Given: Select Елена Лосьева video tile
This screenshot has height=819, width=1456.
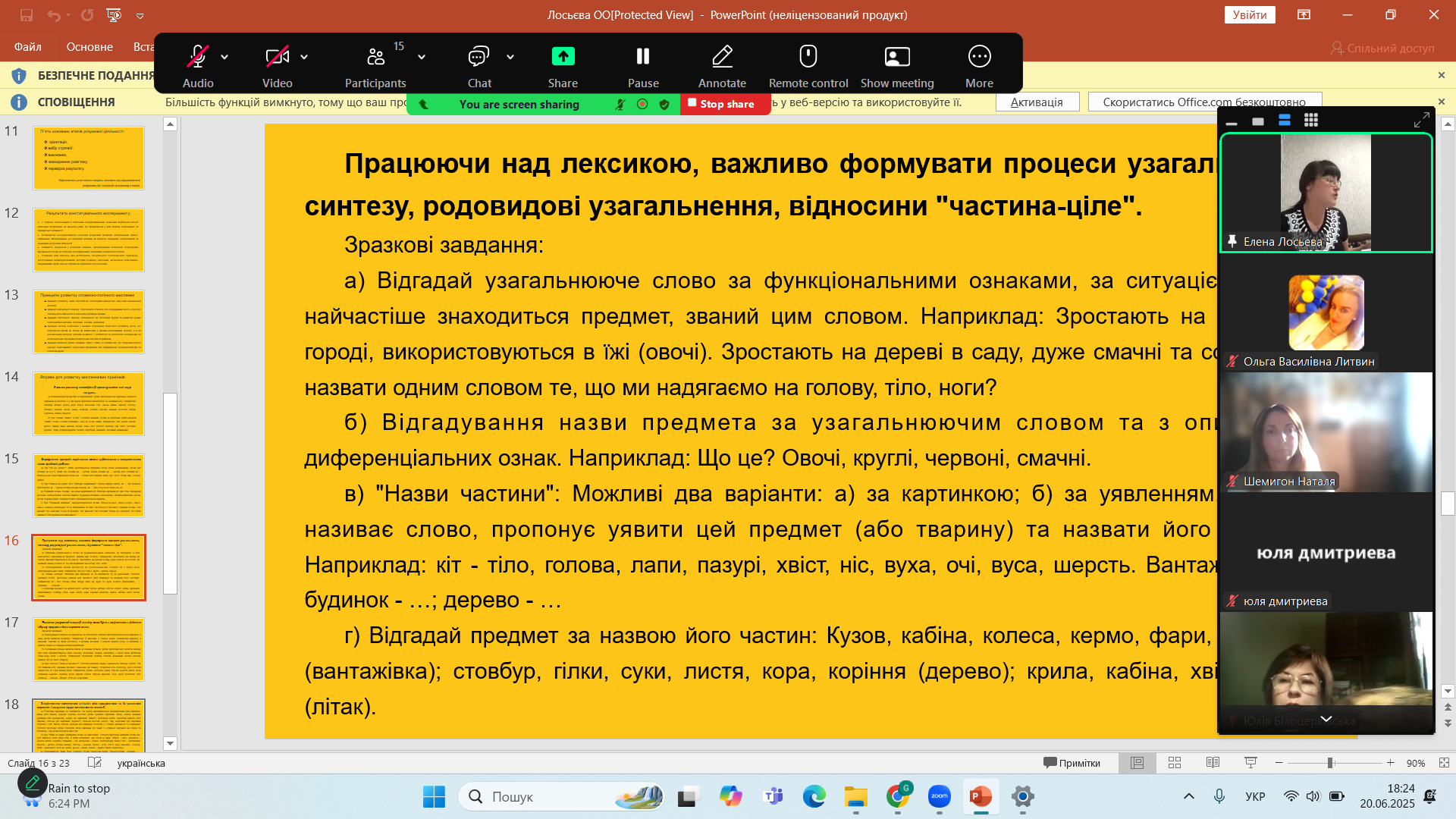Looking at the screenshot, I should point(1326,193).
